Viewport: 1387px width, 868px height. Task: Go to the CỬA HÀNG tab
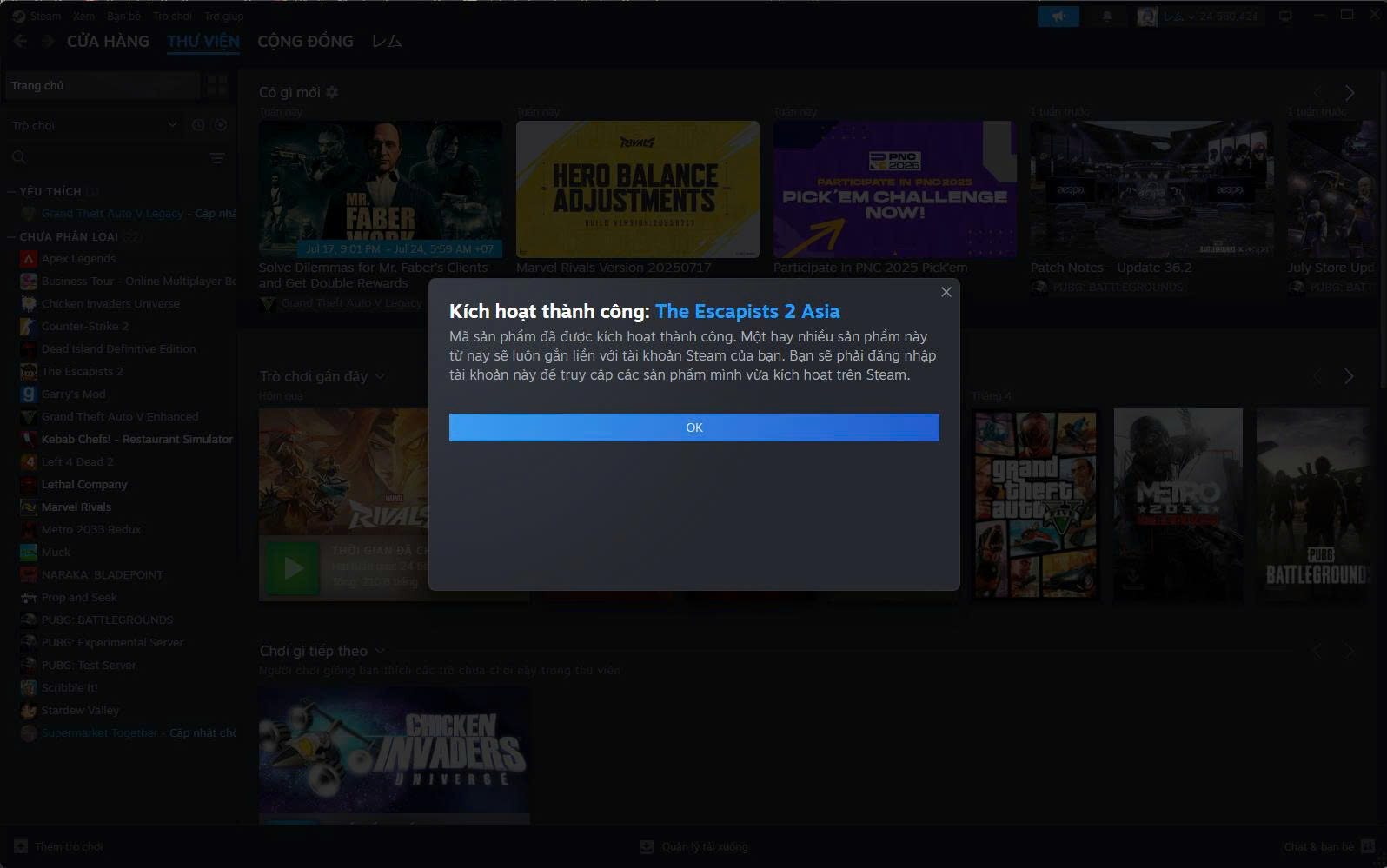click(x=108, y=41)
